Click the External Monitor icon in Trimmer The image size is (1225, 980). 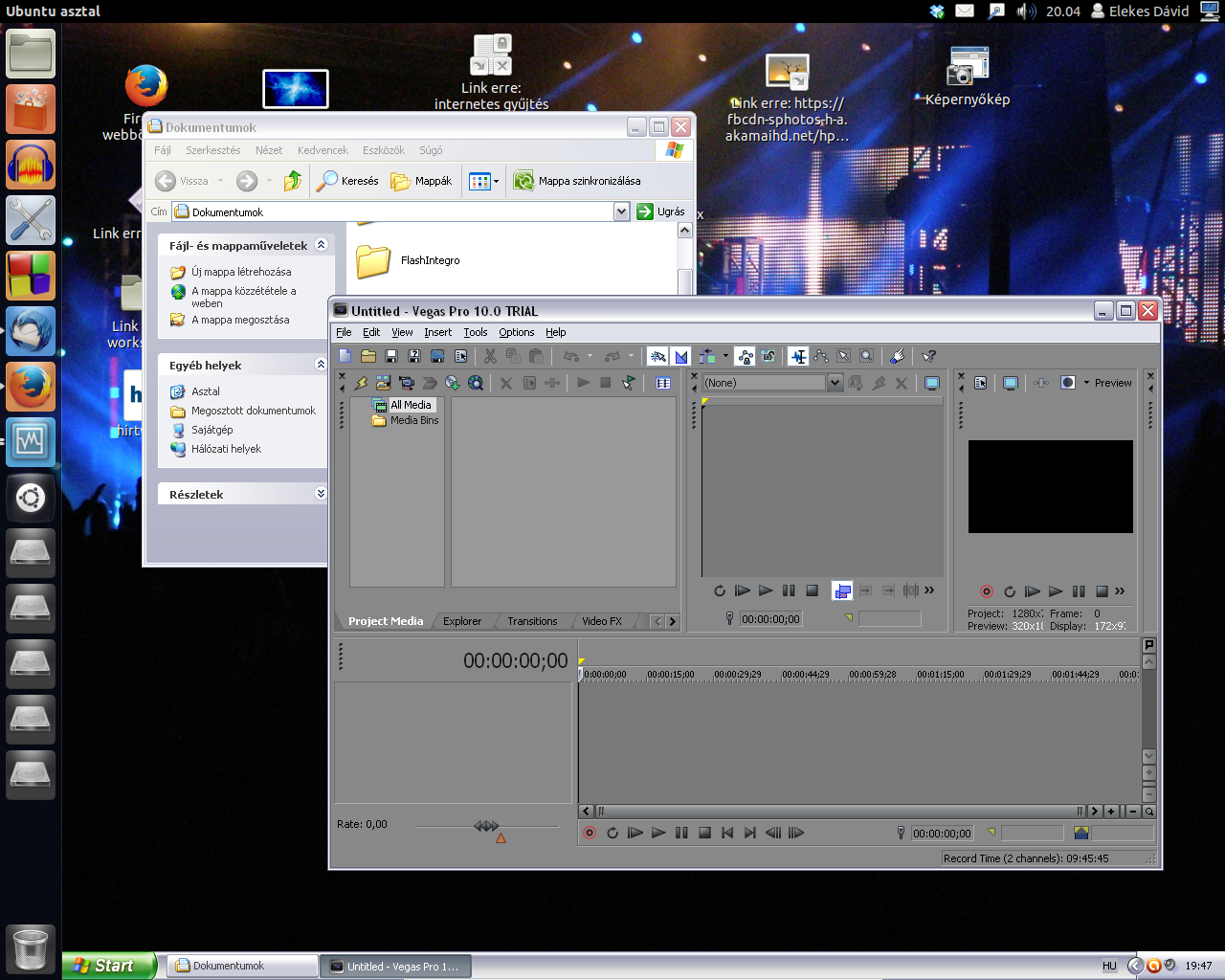coord(931,383)
